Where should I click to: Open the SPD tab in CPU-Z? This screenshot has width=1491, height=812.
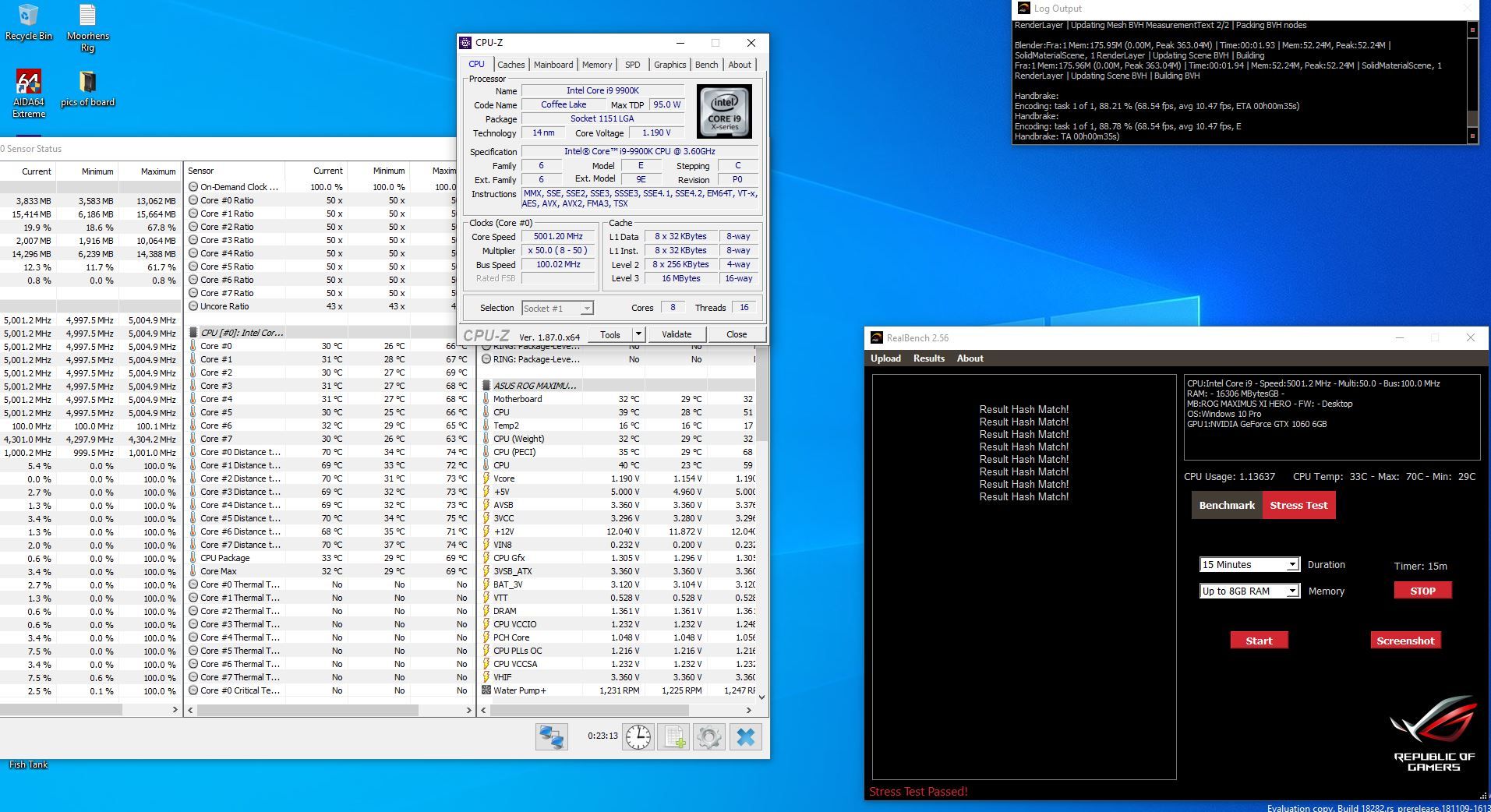tap(633, 65)
